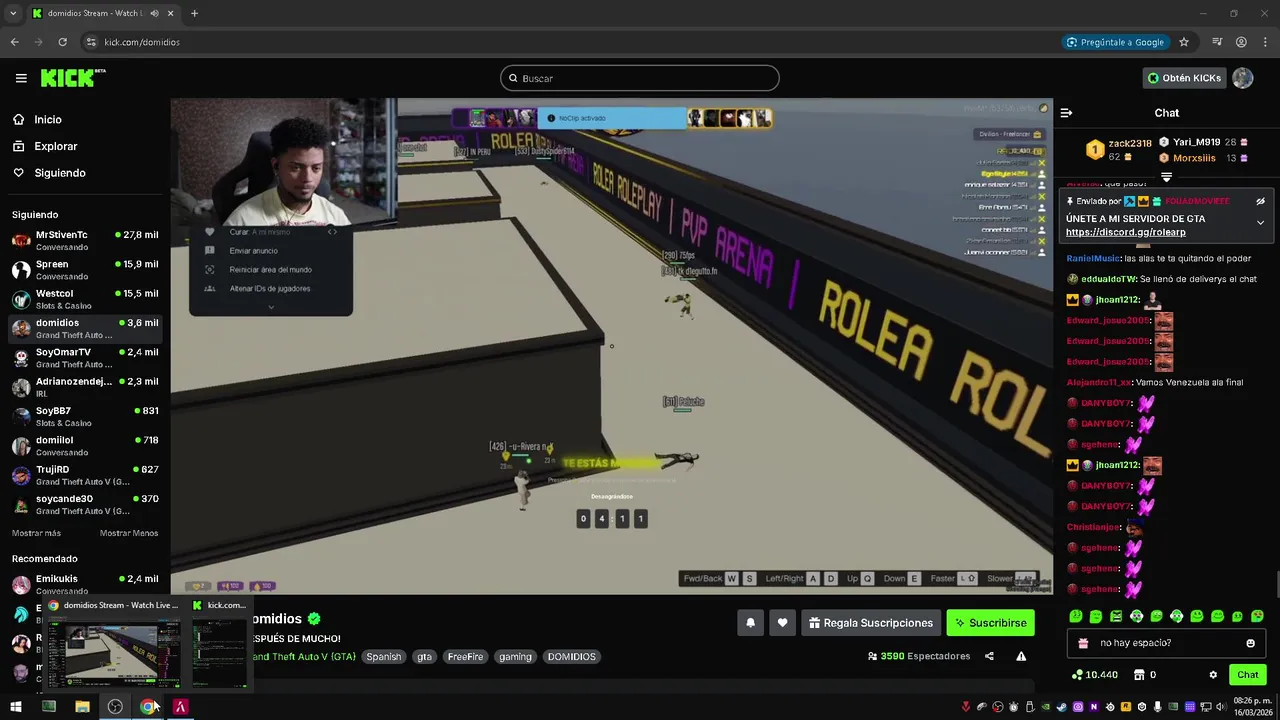Insert the last crying green emote

pyautogui.click(x=1257, y=616)
